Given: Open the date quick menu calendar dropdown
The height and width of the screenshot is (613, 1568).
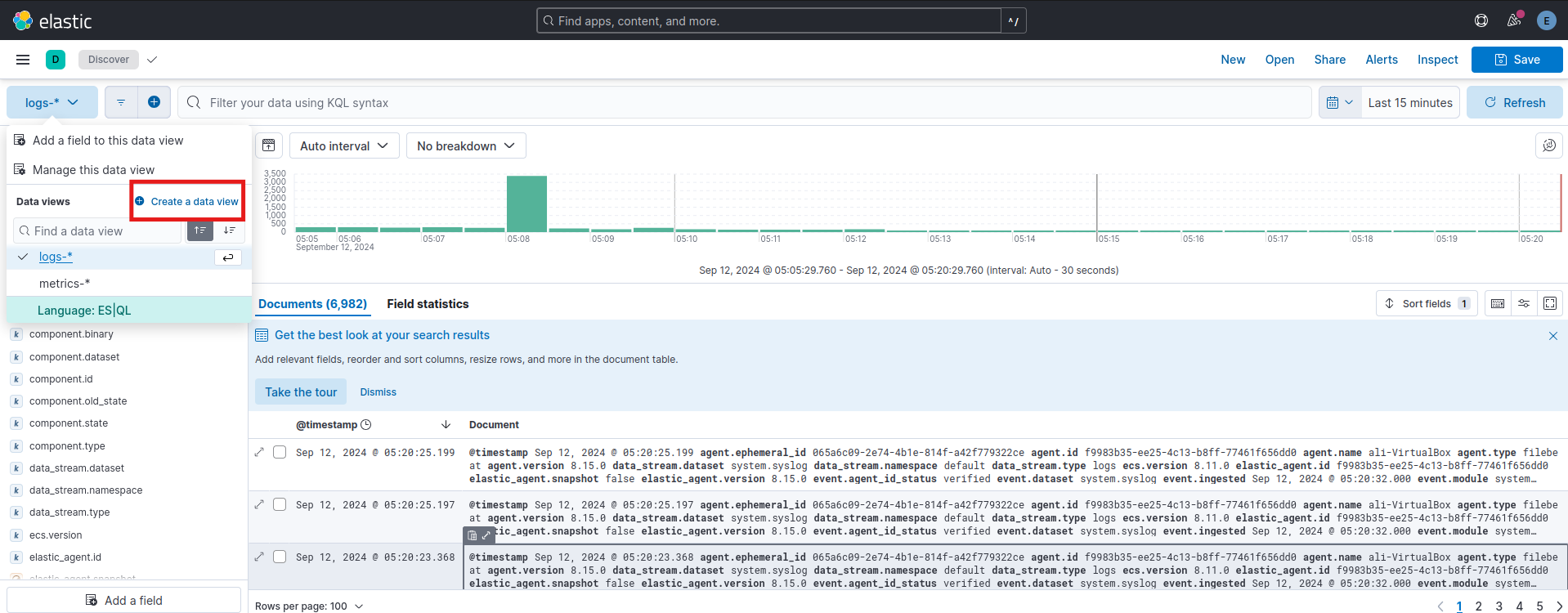Looking at the screenshot, I should pyautogui.click(x=1340, y=102).
